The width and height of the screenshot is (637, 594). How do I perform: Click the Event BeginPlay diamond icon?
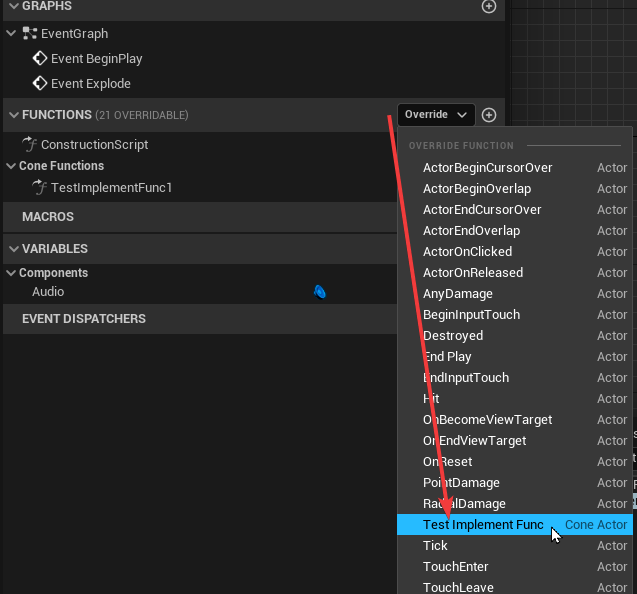click(40, 59)
